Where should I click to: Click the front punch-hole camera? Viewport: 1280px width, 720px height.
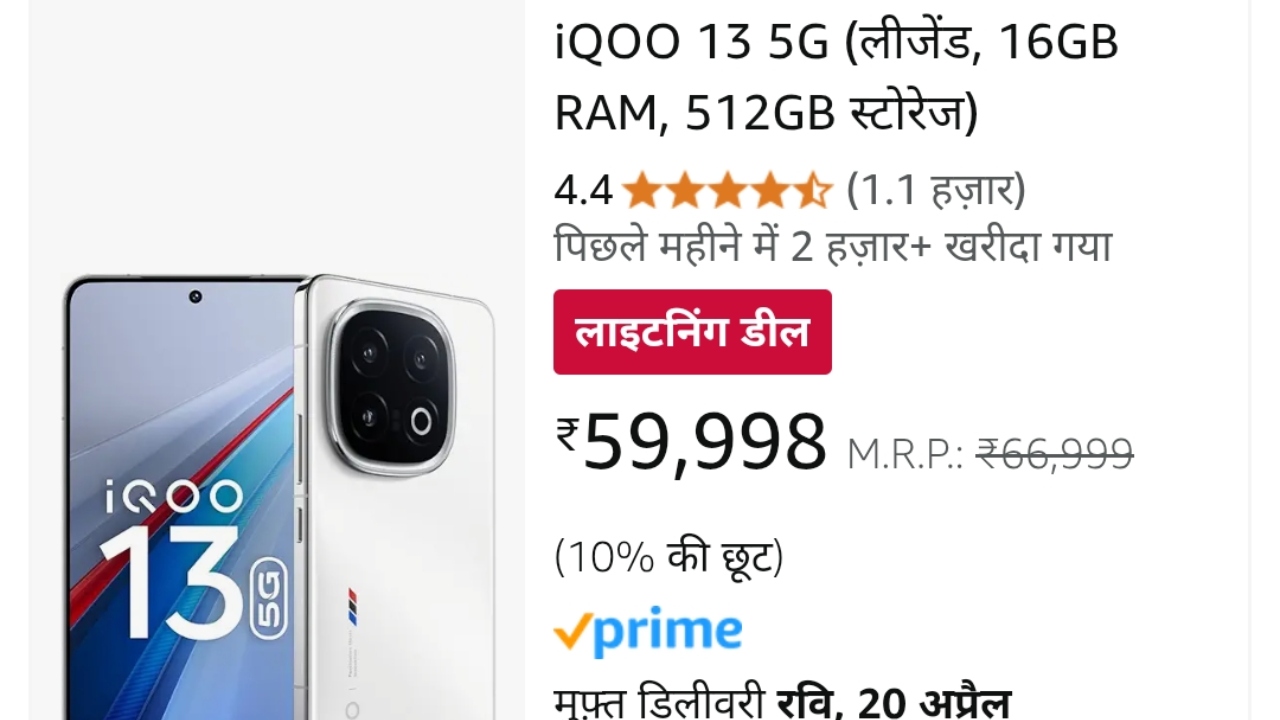195,297
